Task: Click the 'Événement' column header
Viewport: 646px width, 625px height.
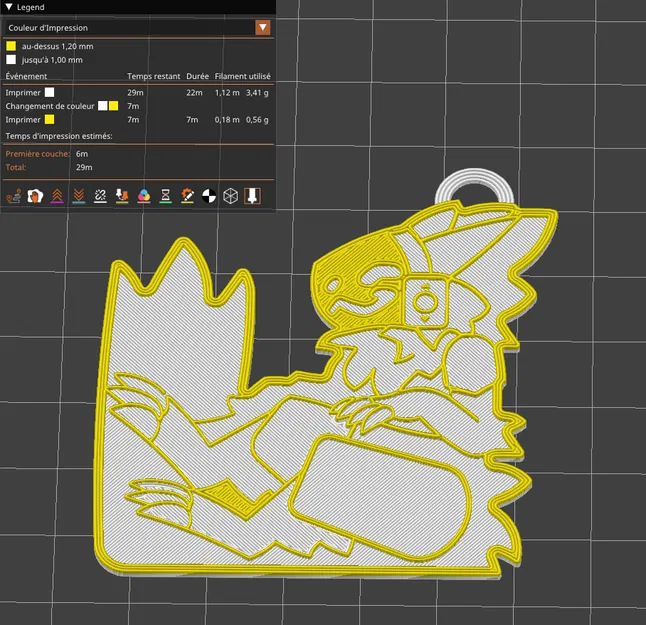Action: point(26,76)
